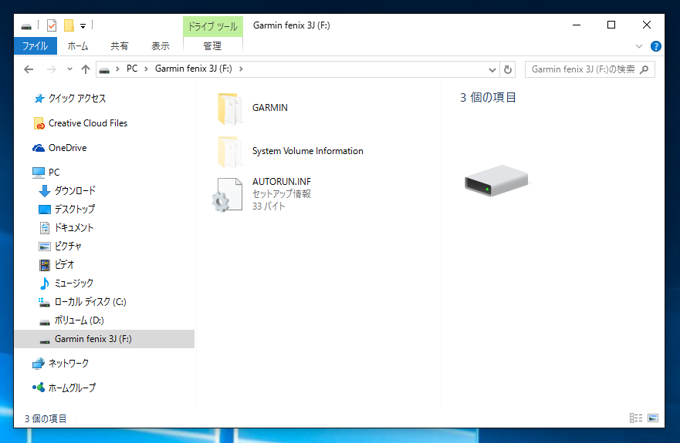Click the drive icon in the address bar
The width and height of the screenshot is (680, 443).
click(104, 70)
